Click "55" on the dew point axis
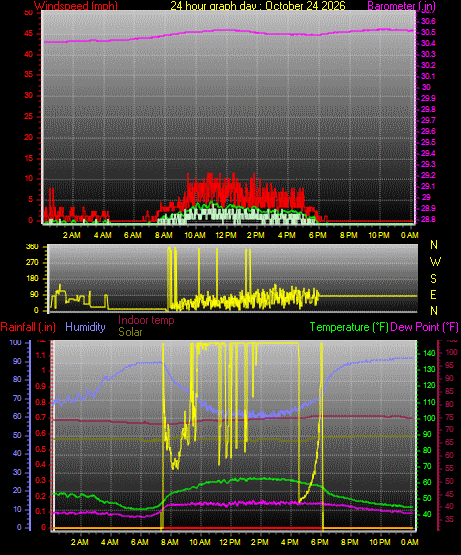 (449, 468)
